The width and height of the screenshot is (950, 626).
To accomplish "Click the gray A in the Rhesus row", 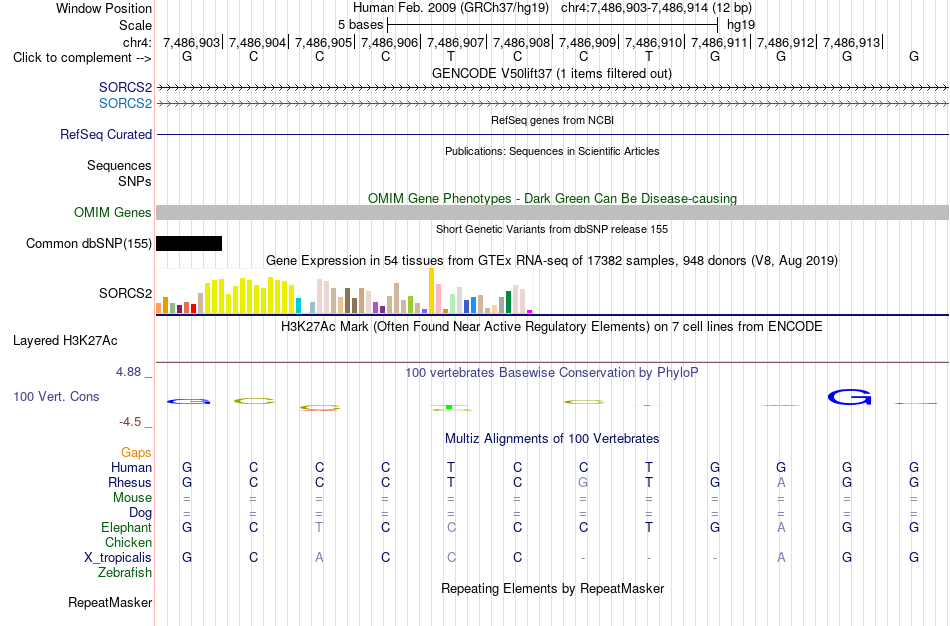I will [781, 482].
